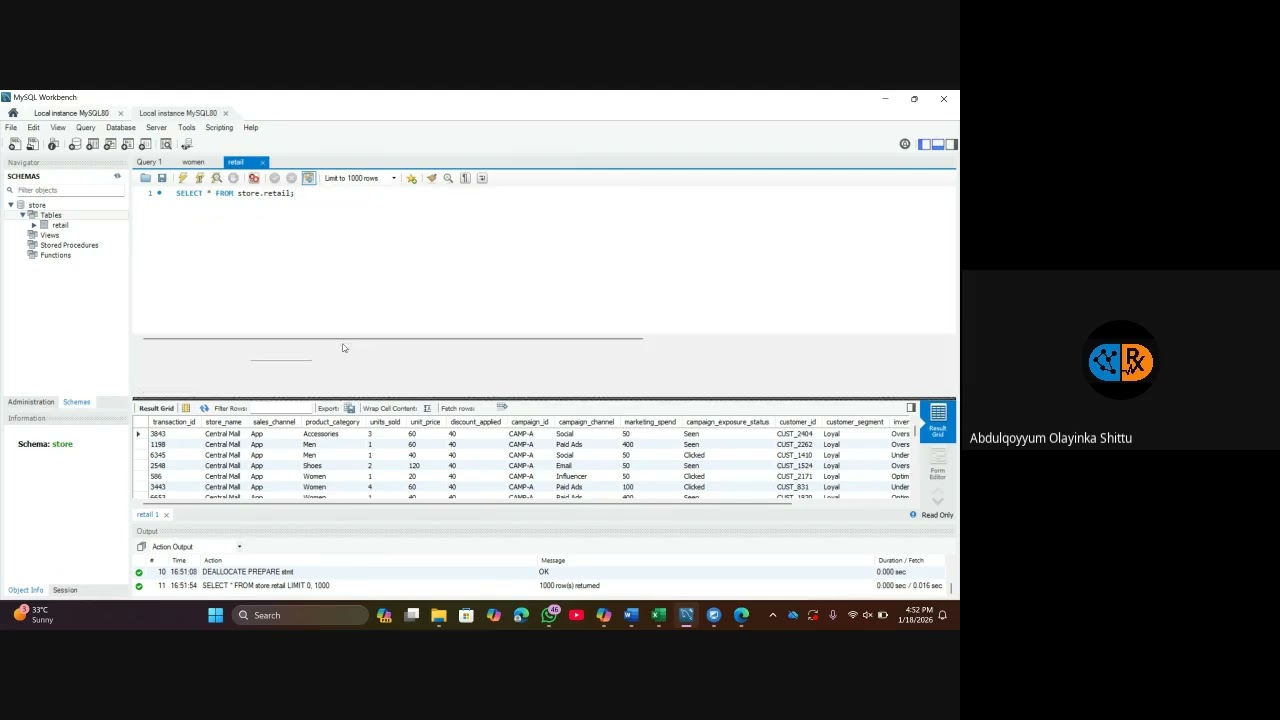Click the Filter Rows input field
1280x720 pixels.
[x=280, y=408]
